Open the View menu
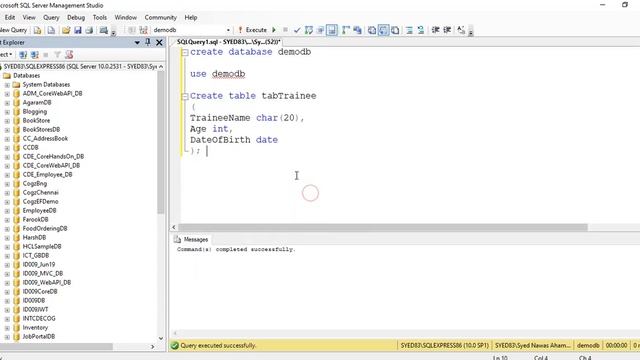The image size is (640, 360). click(29, 18)
